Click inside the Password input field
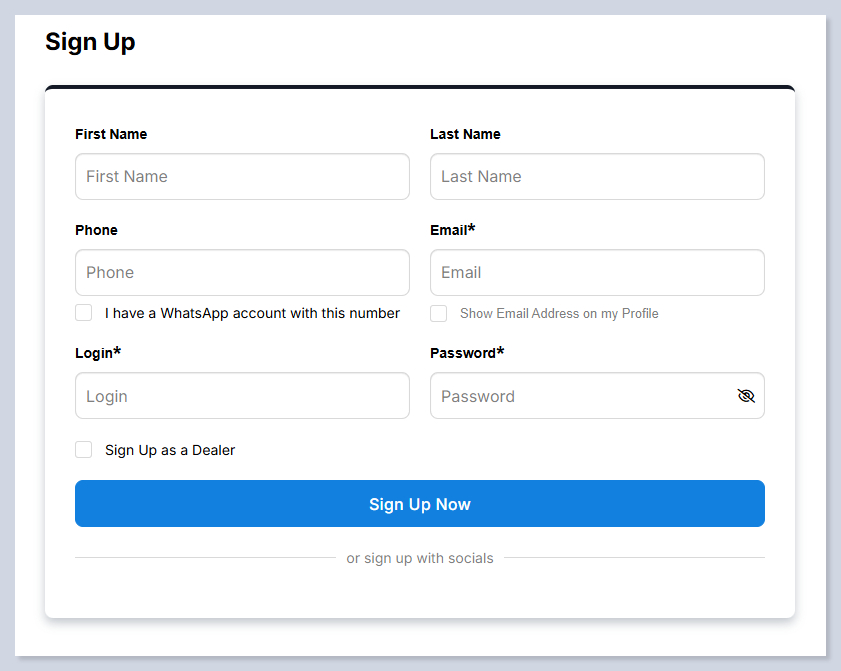 (x=580, y=396)
